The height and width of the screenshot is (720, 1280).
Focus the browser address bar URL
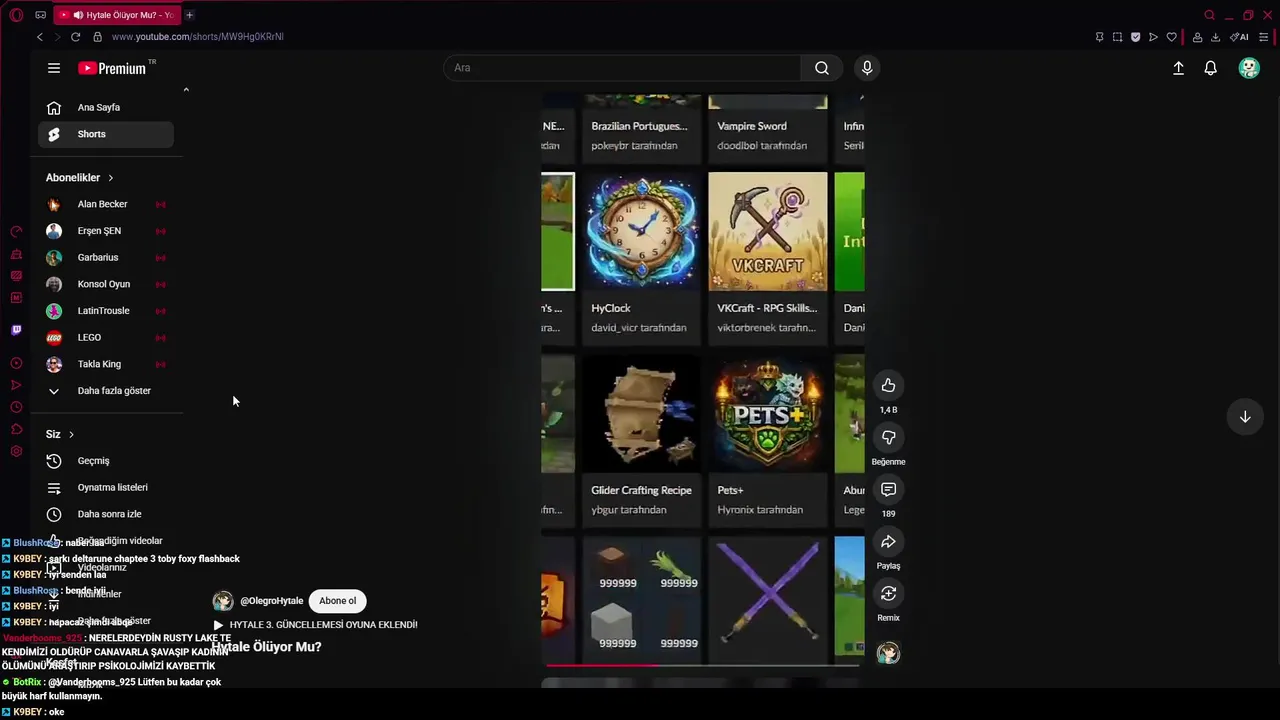tap(197, 37)
